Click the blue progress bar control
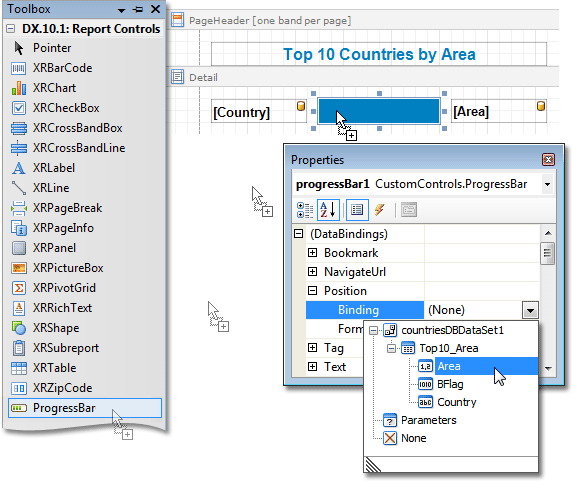572x481 pixels. 379,111
